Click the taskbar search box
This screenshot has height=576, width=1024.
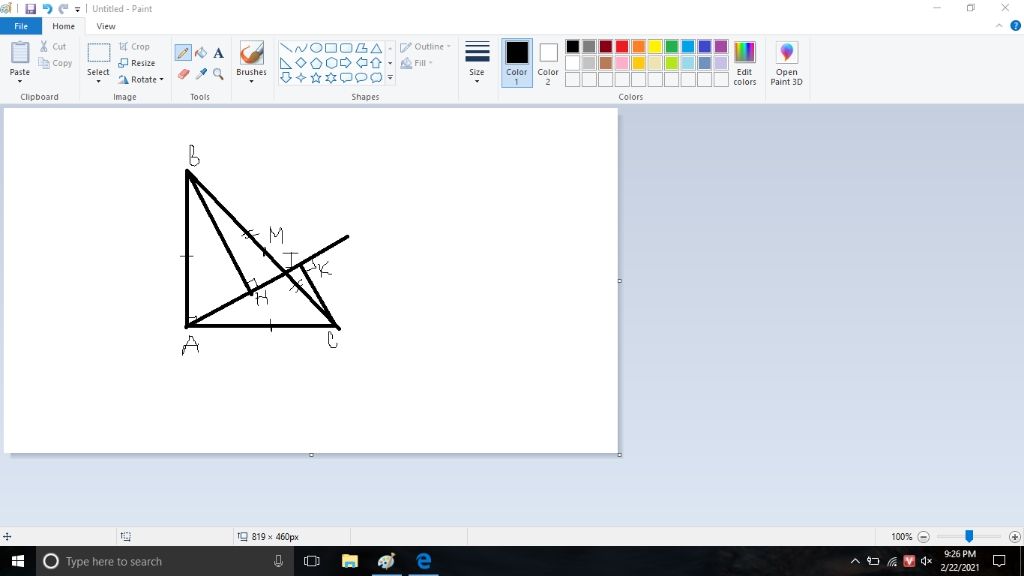(x=165, y=561)
